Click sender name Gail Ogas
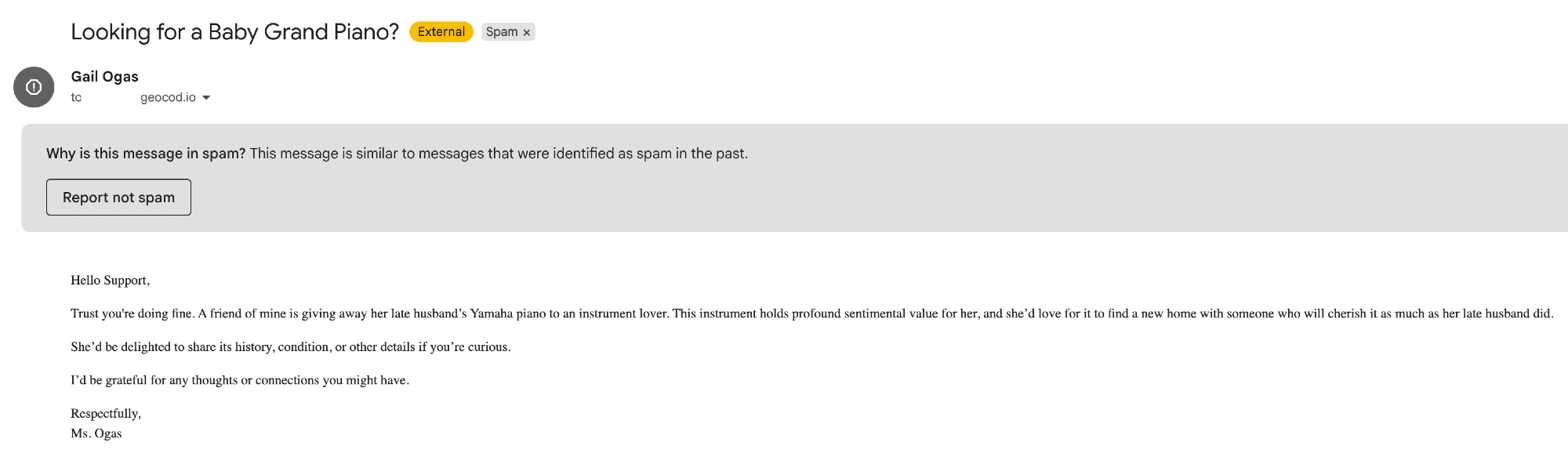This screenshot has width=1568, height=453. (x=104, y=77)
